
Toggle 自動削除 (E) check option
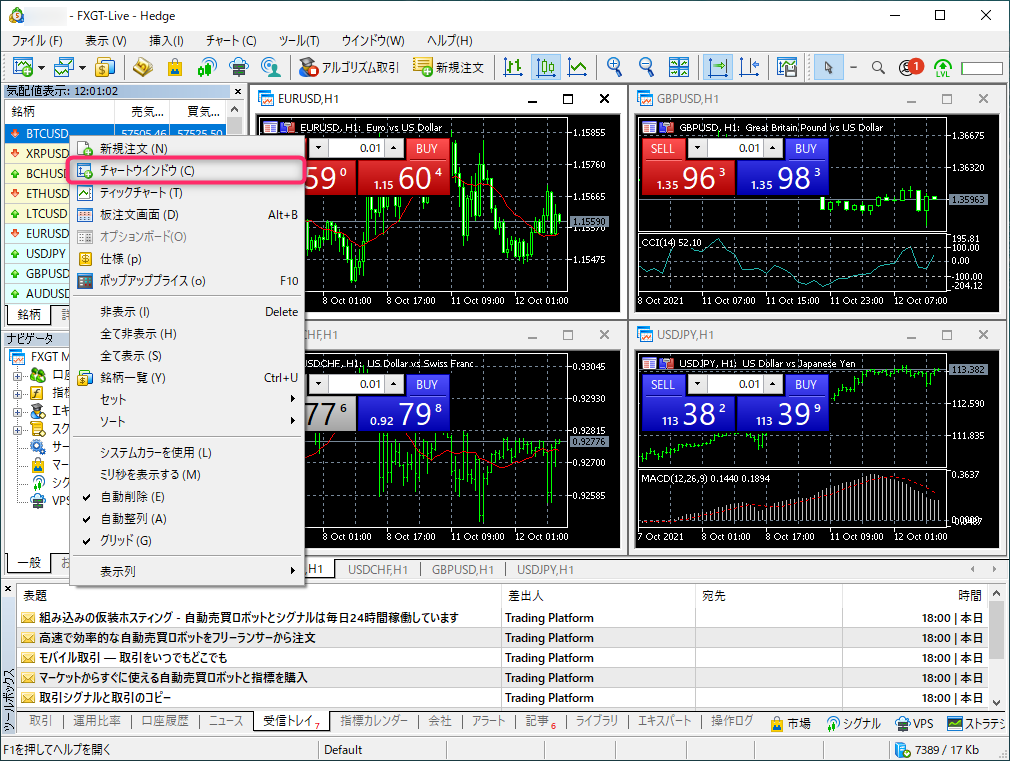coord(186,497)
